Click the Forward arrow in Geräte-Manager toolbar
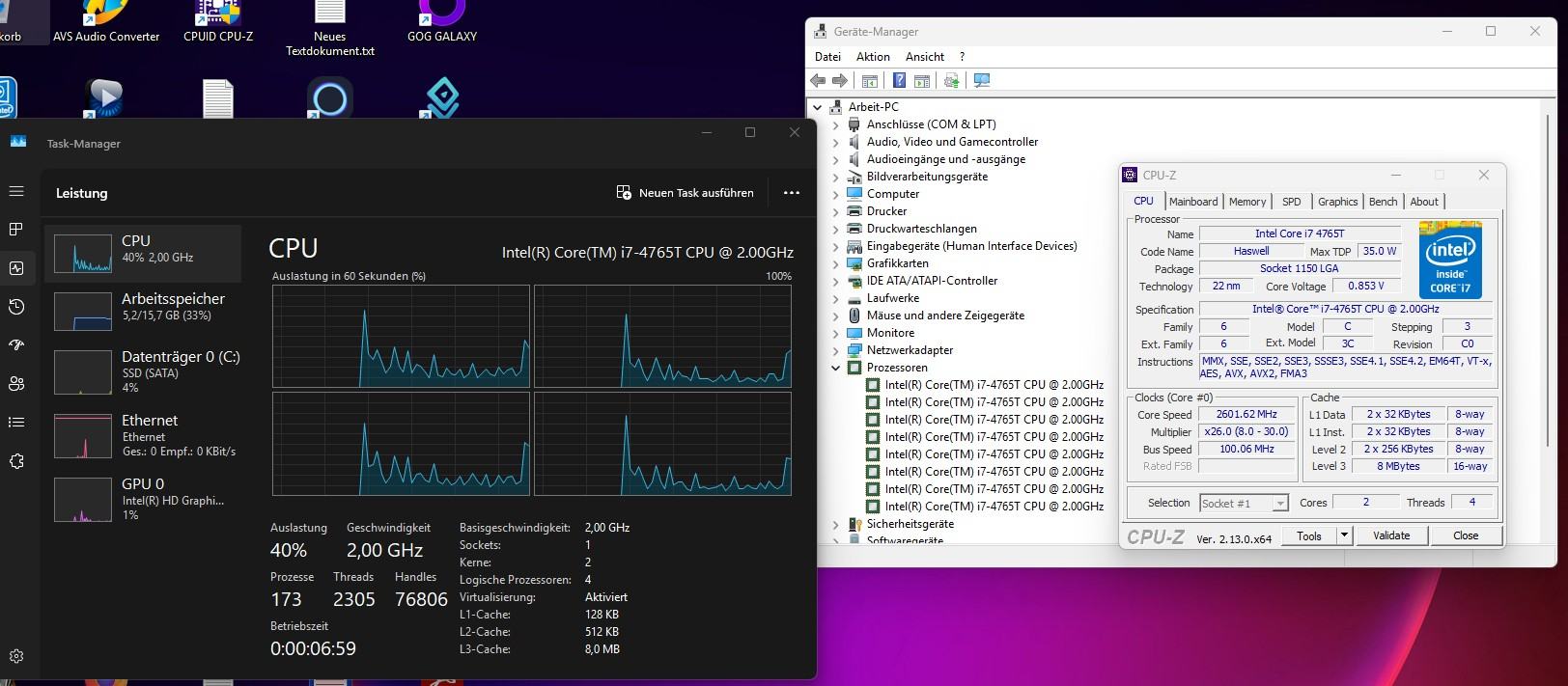1568x686 pixels. (x=840, y=81)
